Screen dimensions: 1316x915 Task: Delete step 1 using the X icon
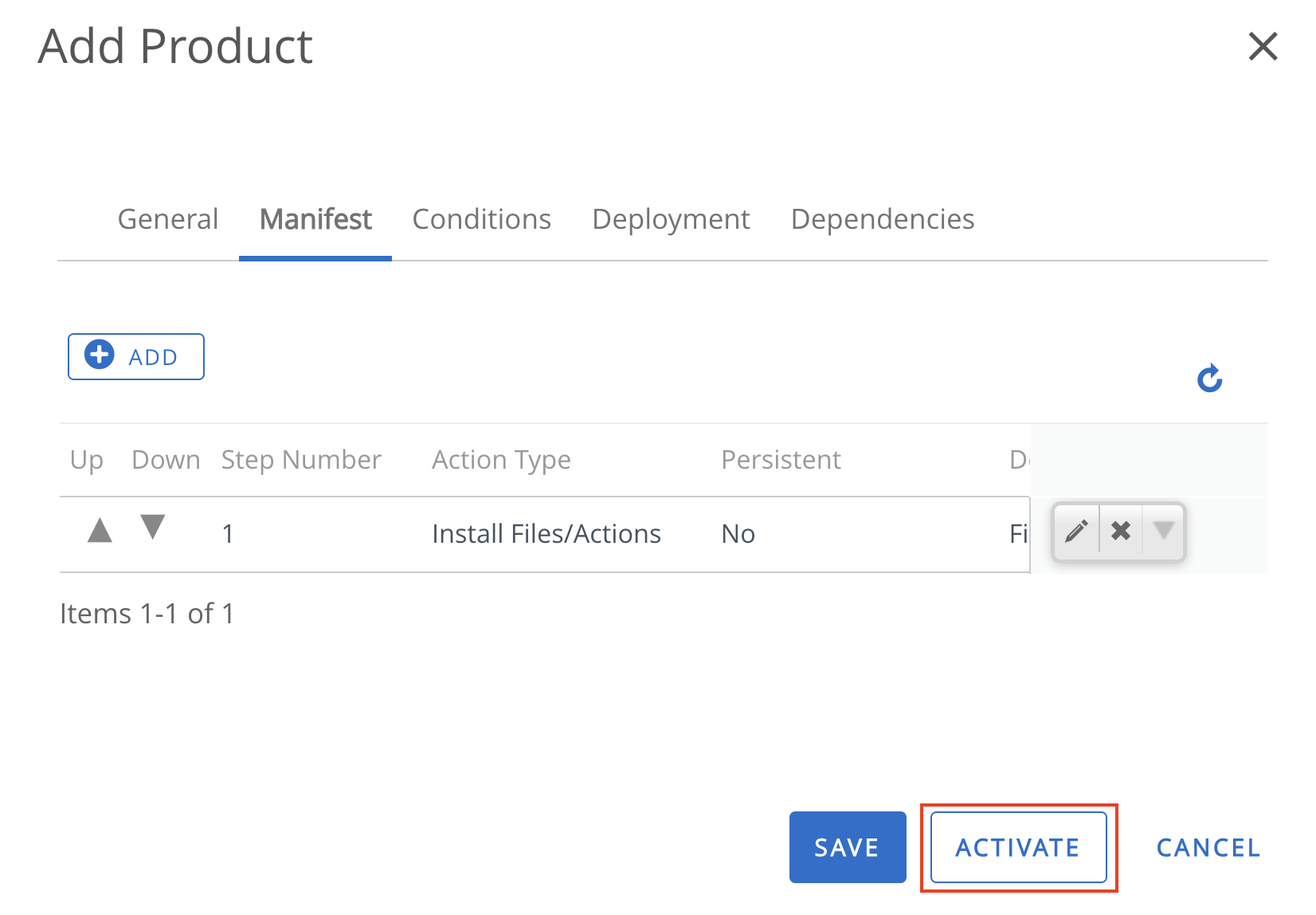pyautogui.click(x=1121, y=530)
